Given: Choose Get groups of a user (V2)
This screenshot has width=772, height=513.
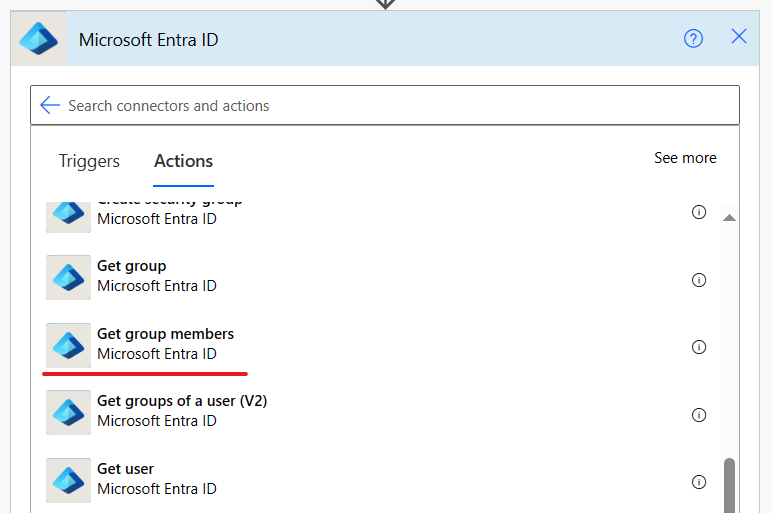Looking at the screenshot, I should pos(377,413).
